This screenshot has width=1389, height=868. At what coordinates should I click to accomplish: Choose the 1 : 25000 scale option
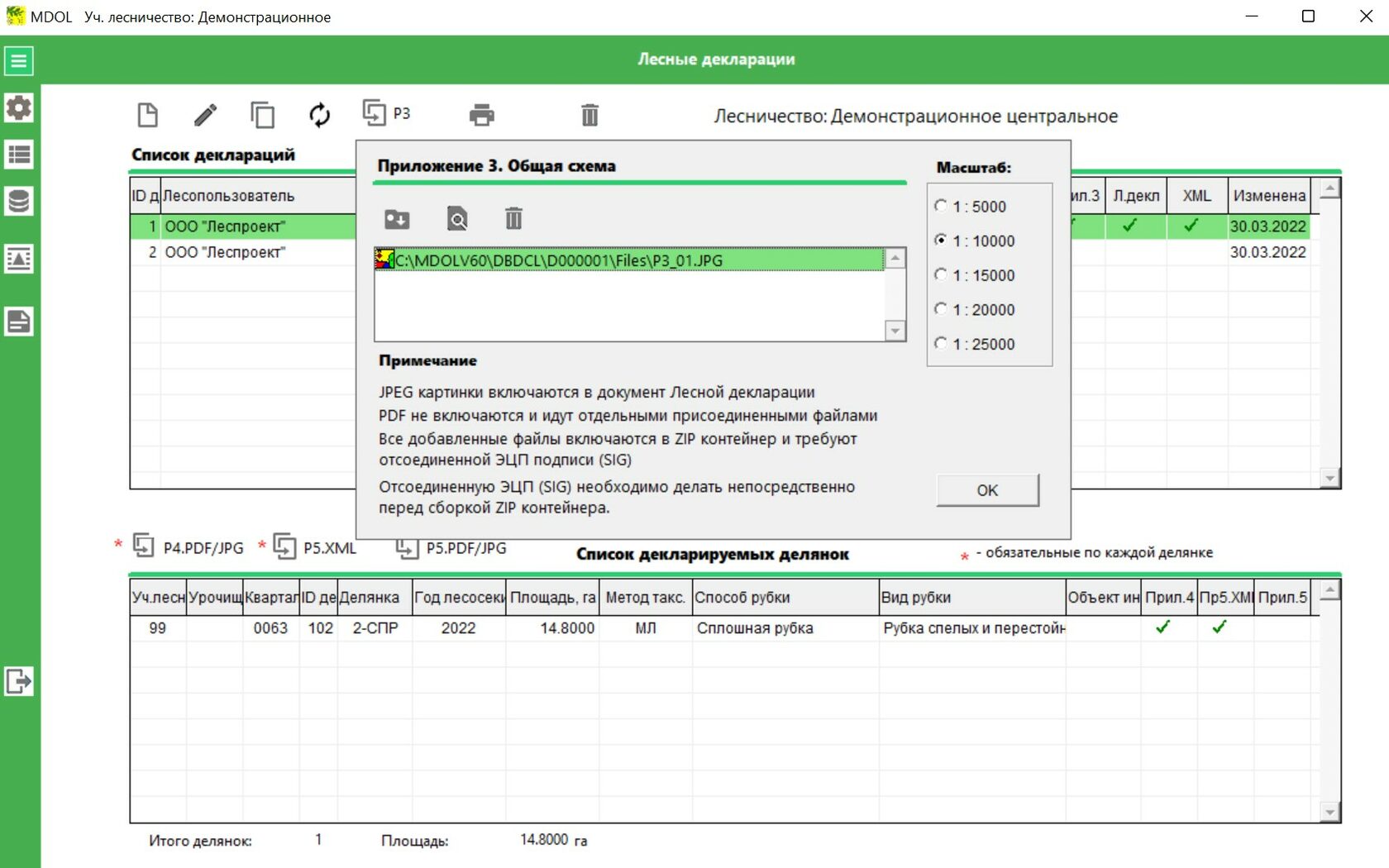tap(941, 343)
